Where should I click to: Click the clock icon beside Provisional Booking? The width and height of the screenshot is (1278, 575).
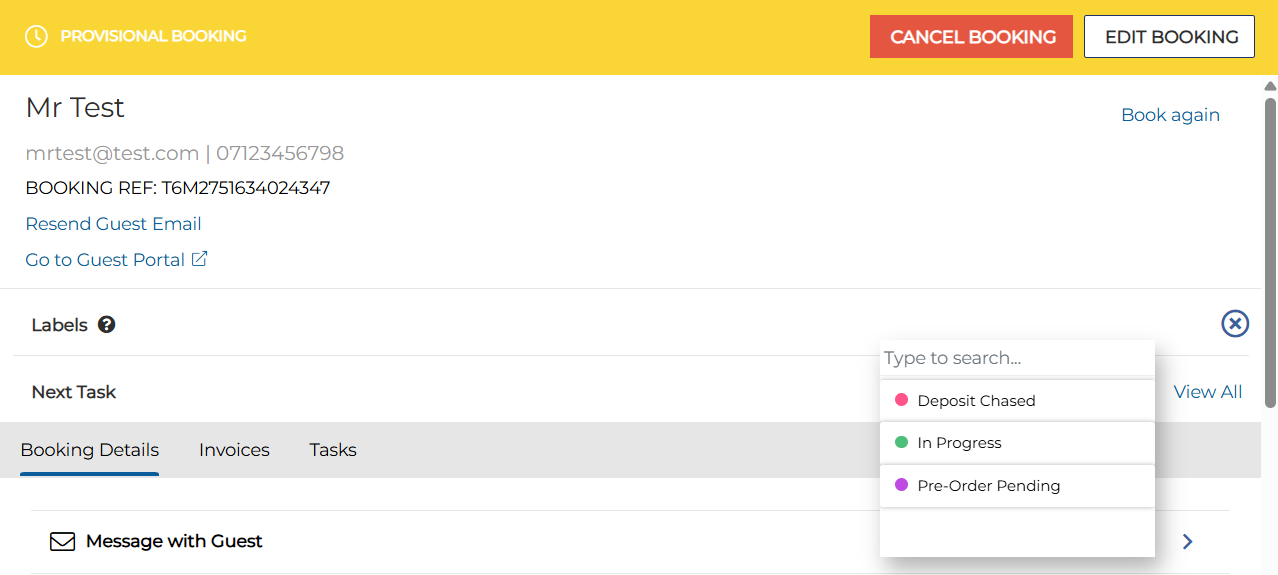(36, 36)
